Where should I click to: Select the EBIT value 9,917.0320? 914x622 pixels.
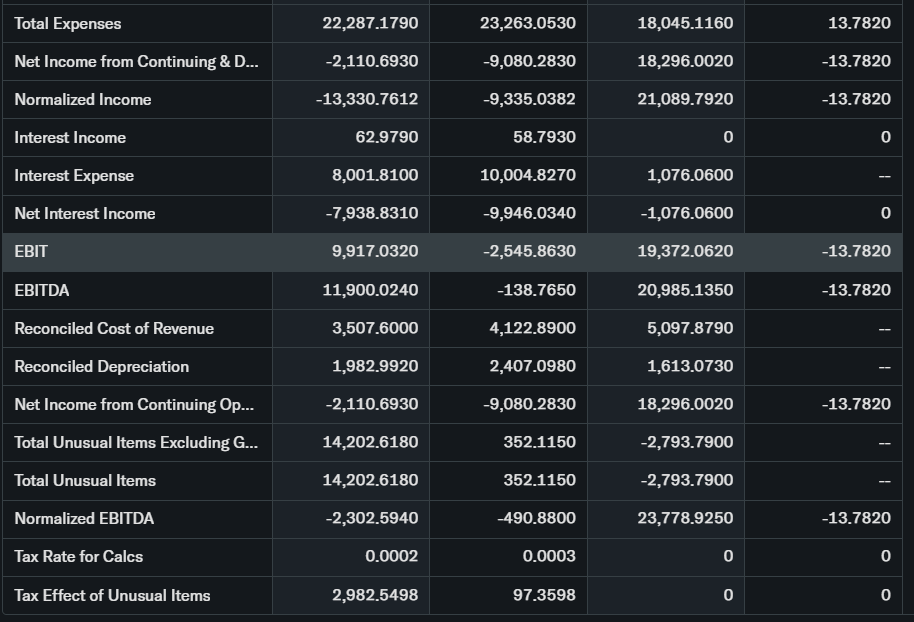(x=375, y=252)
